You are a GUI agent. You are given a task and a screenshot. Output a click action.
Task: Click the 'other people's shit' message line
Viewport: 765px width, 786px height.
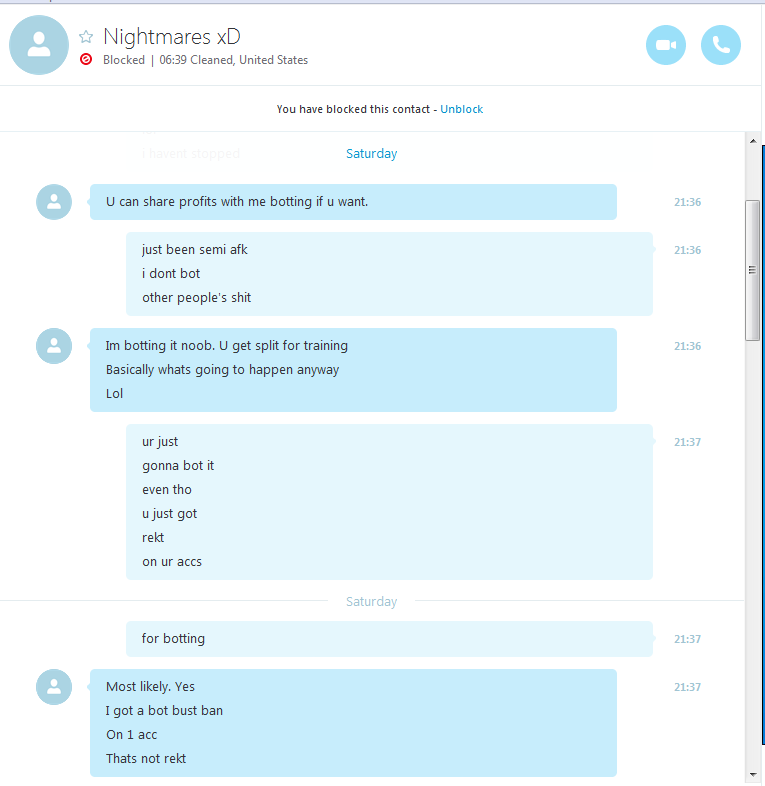coord(196,298)
